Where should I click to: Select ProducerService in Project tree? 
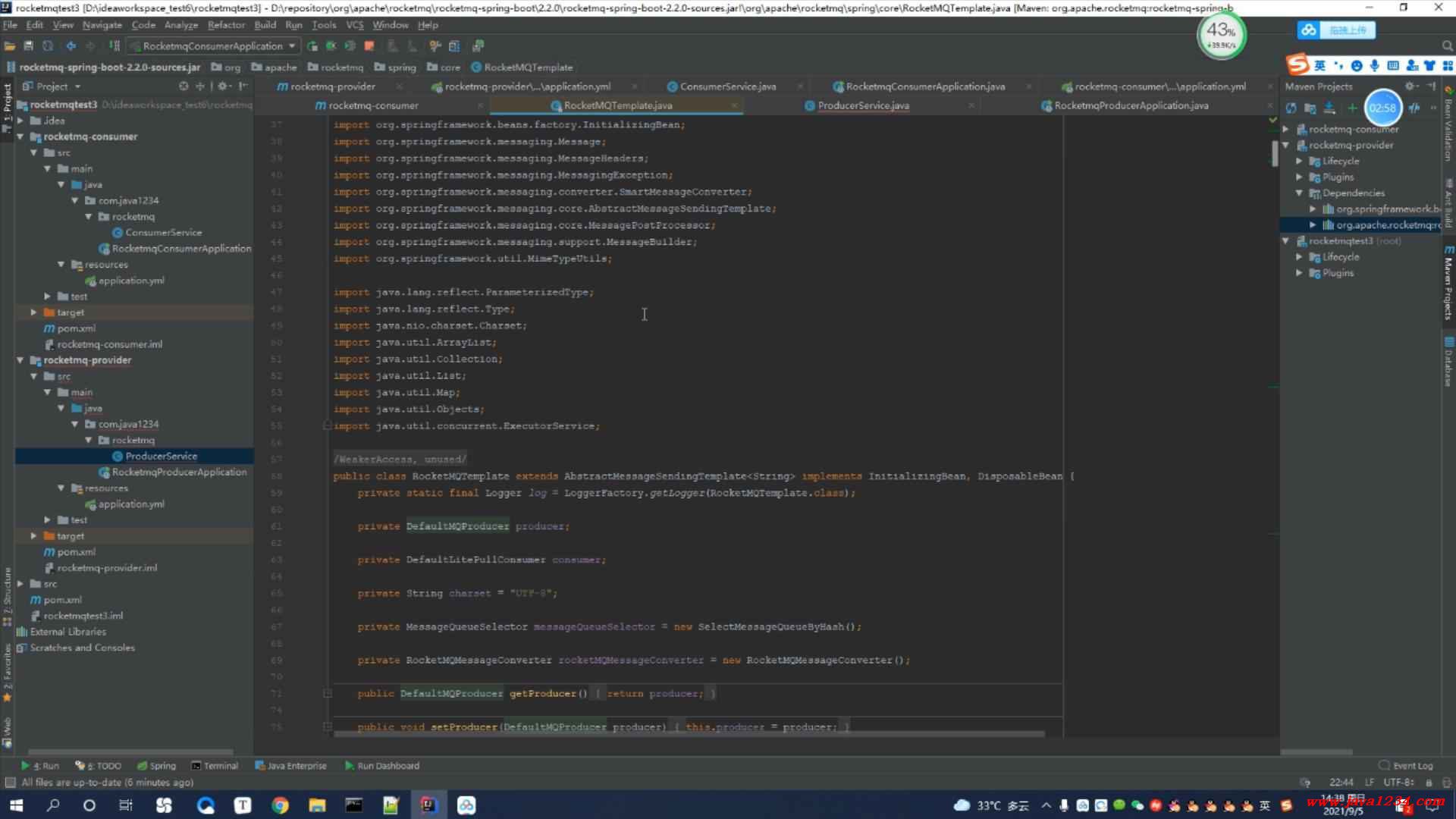click(x=161, y=457)
